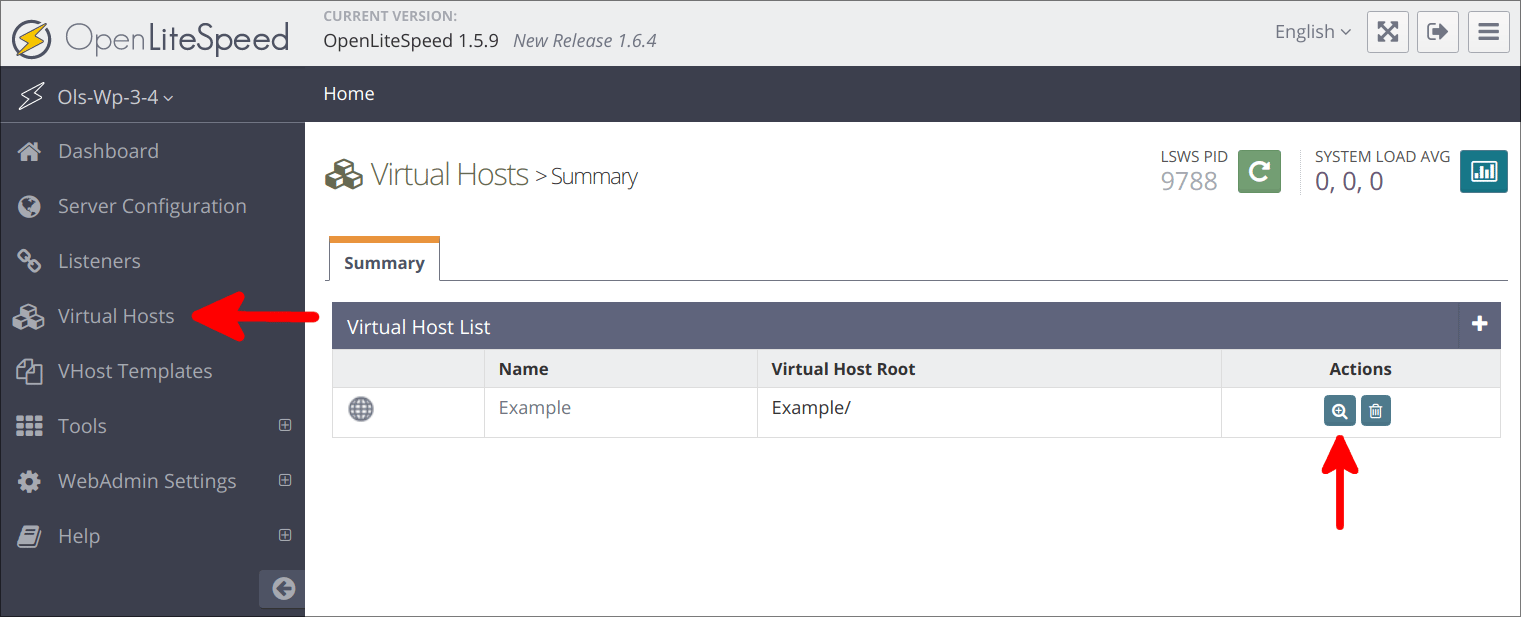The image size is (1521, 617).
Task: Click the globe icon in Example row
Action: pos(361,408)
